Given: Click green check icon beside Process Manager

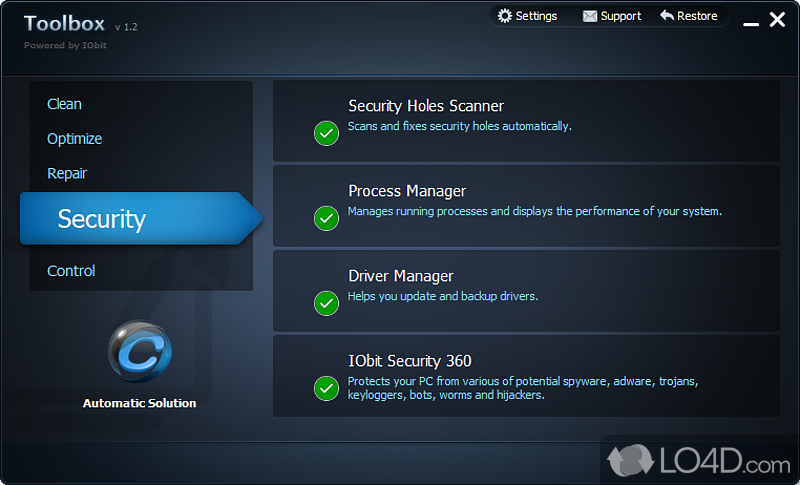Looking at the screenshot, I should point(326,218).
